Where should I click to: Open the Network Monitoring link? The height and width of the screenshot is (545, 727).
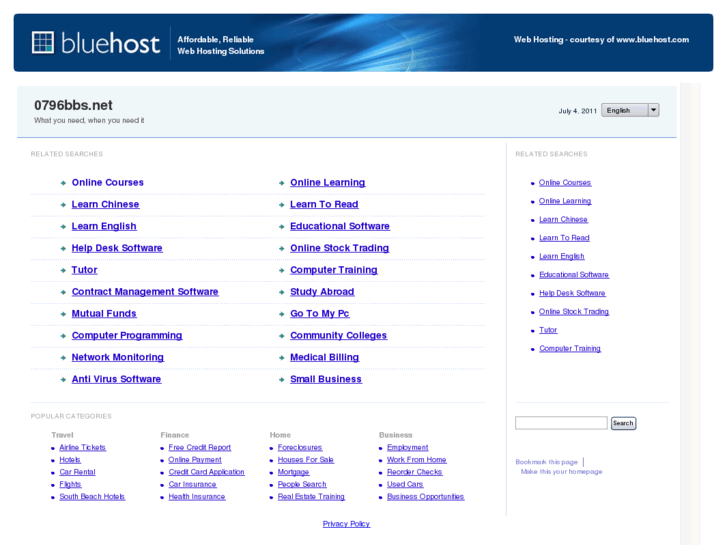pos(117,357)
